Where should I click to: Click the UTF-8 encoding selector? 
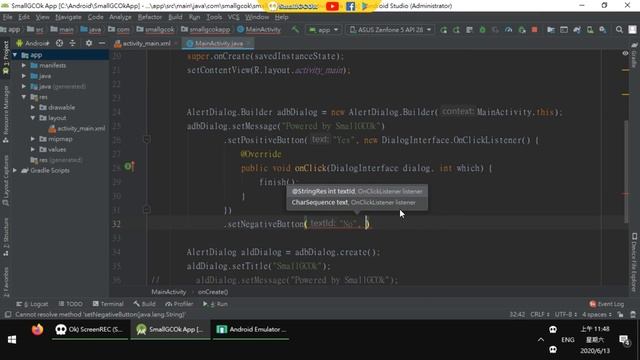point(566,314)
